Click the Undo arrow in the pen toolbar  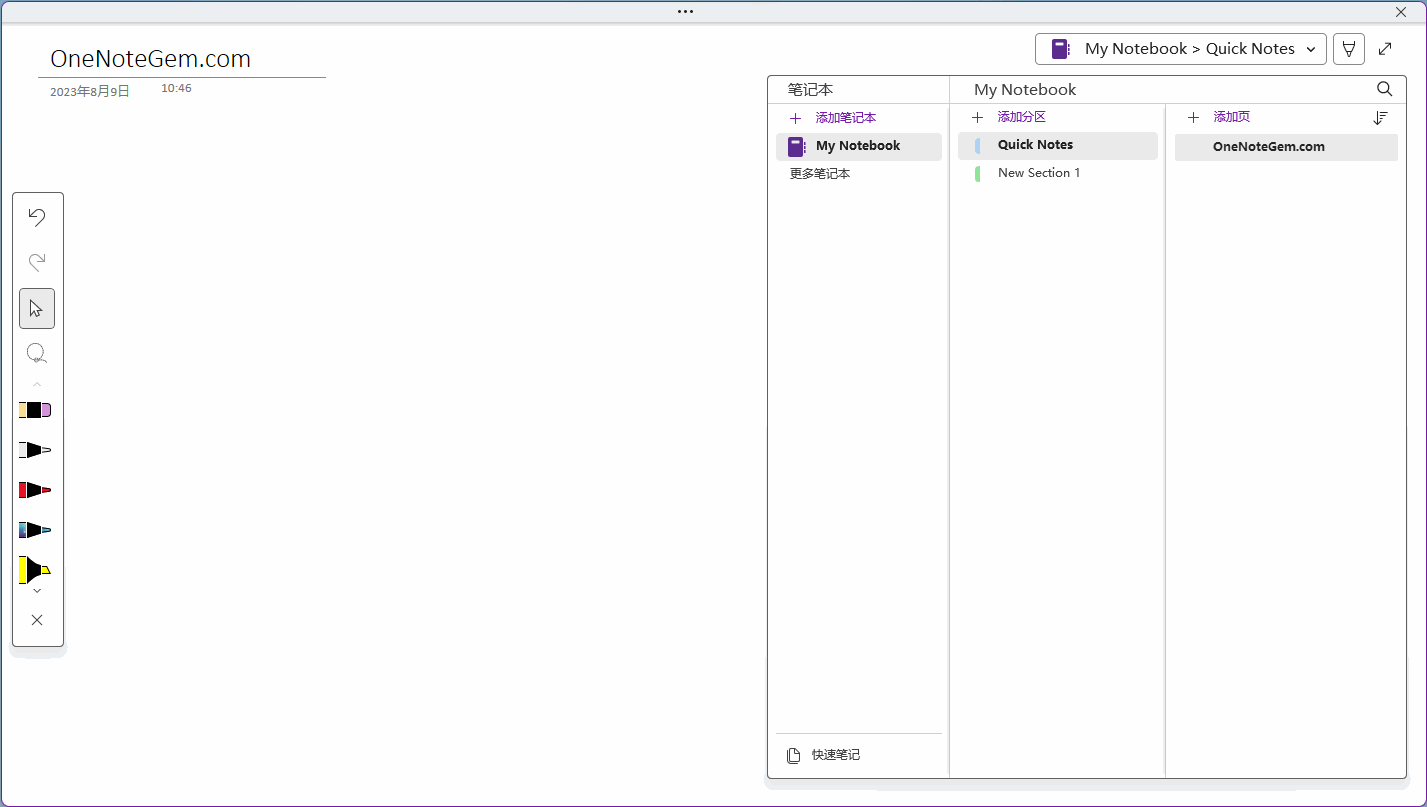(37, 217)
